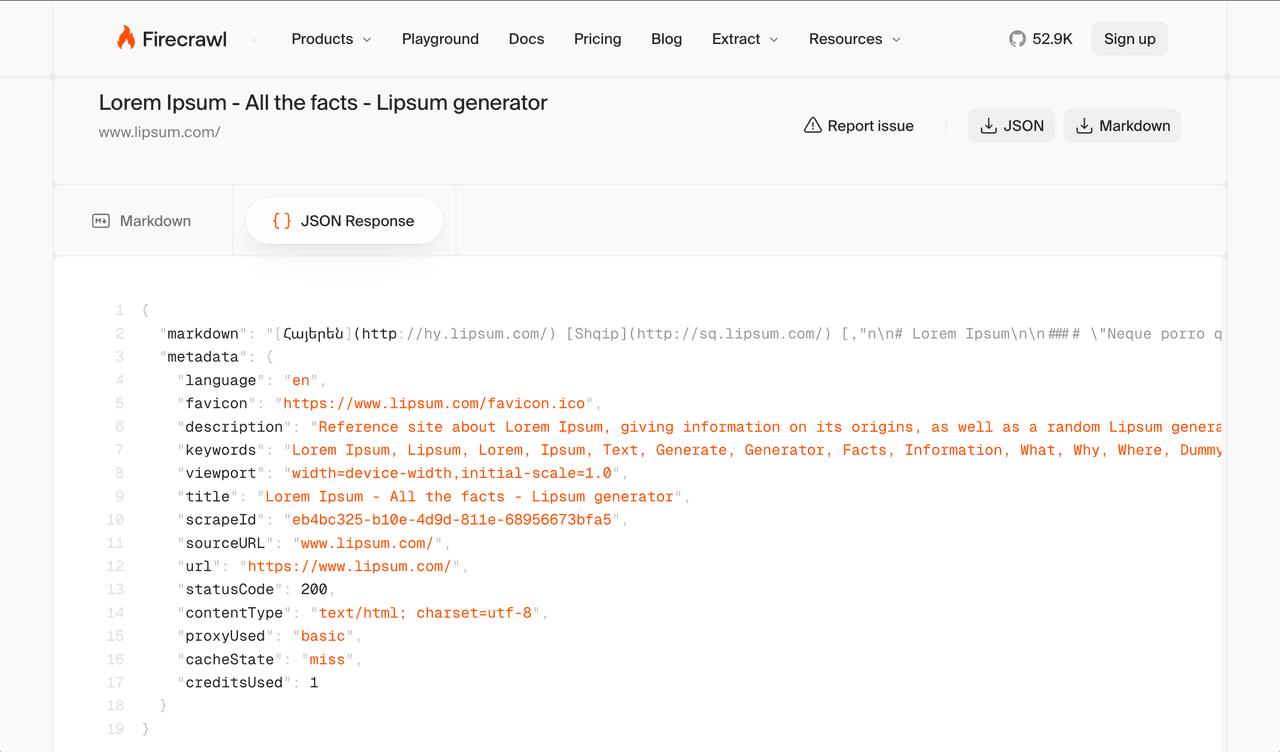Screen dimensions: 1280x752
Task: Click the favicon URL value in JSON
Action: pyautogui.click(x=434, y=403)
